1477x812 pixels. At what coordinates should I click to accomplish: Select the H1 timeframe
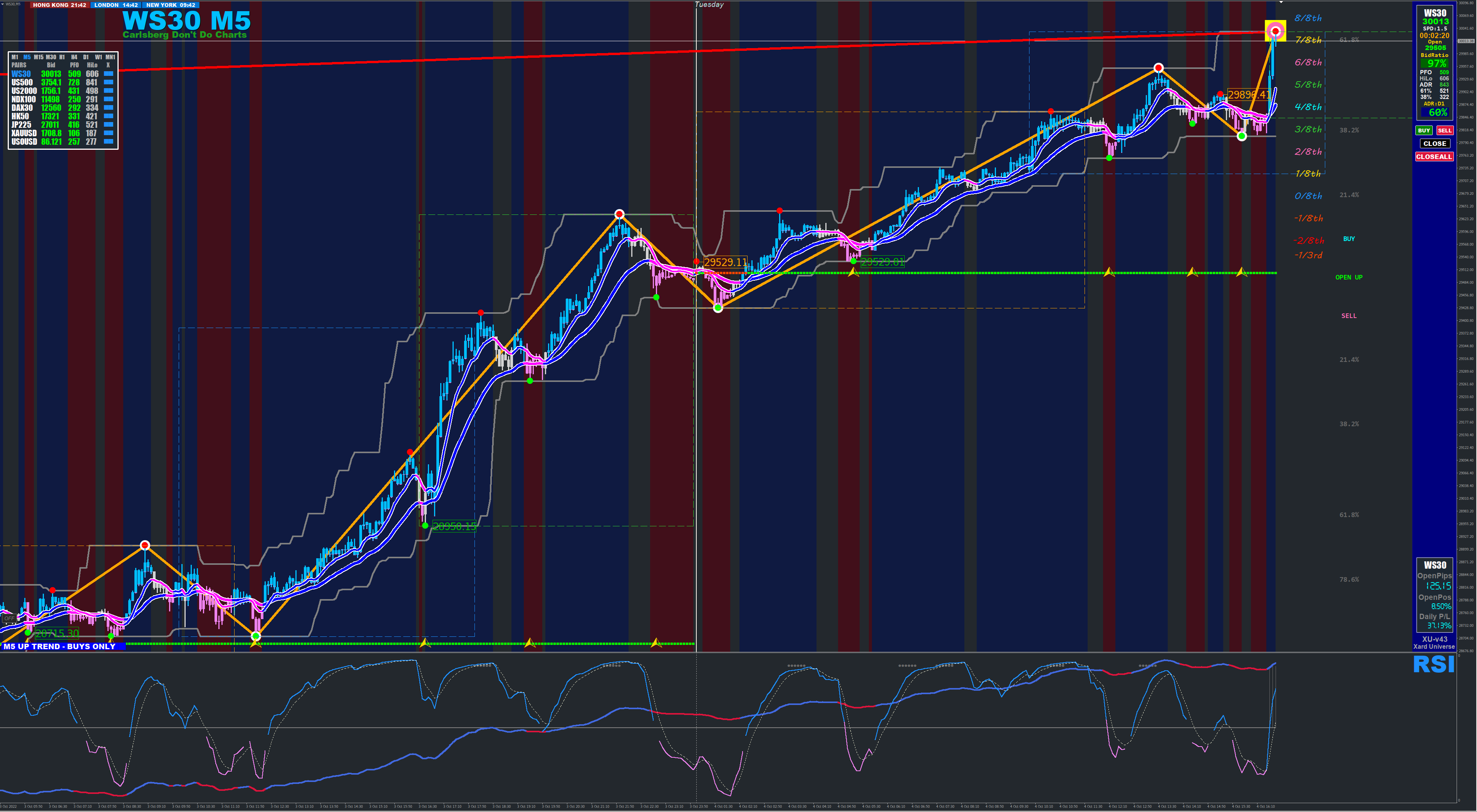point(62,57)
